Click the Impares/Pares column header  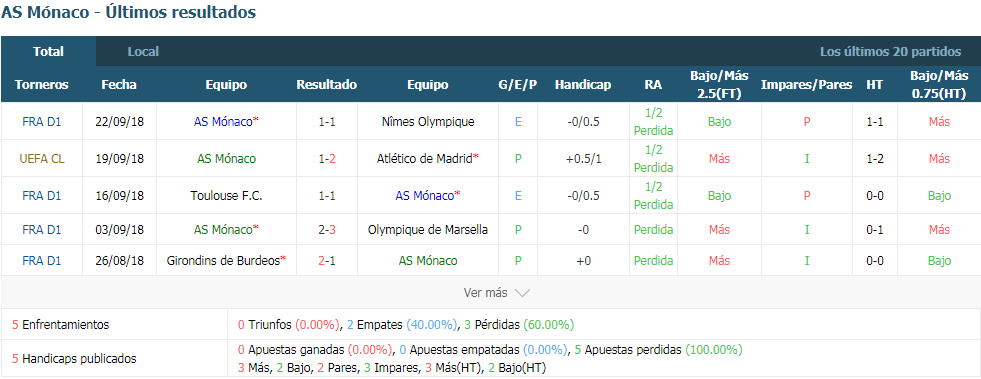coord(806,85)
